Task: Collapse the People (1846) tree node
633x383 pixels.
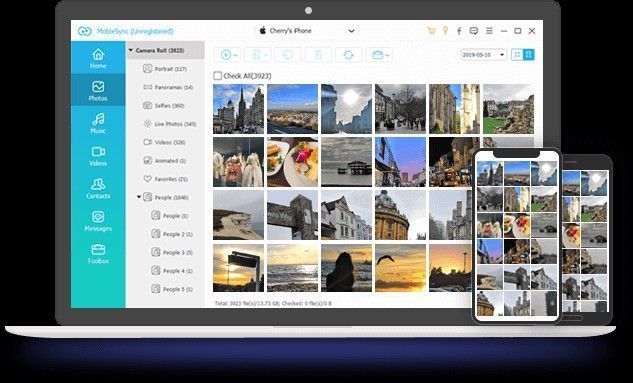Action: (139, 197)
